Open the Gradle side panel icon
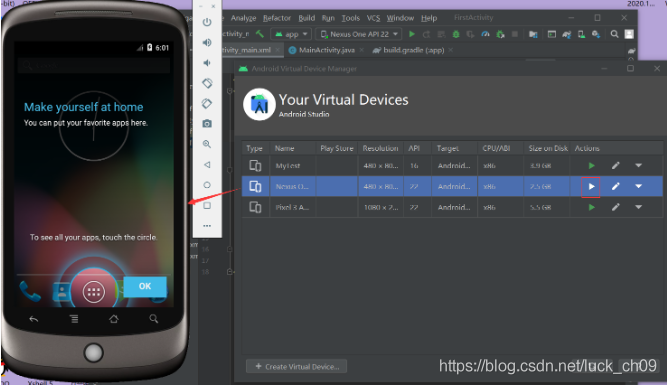Image resolution: width=667 pixels, height=385 pixels. click(x=631, y=51)
